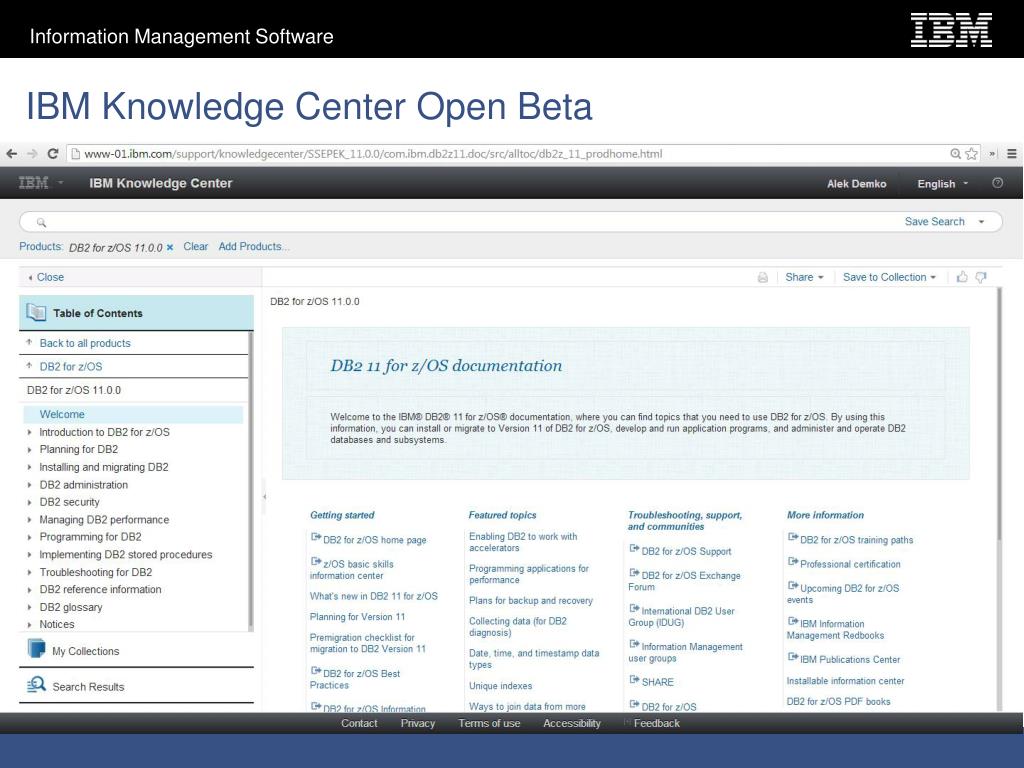Click the zoom magnifier in address bar
The image size is (1024, 768).
955,154
